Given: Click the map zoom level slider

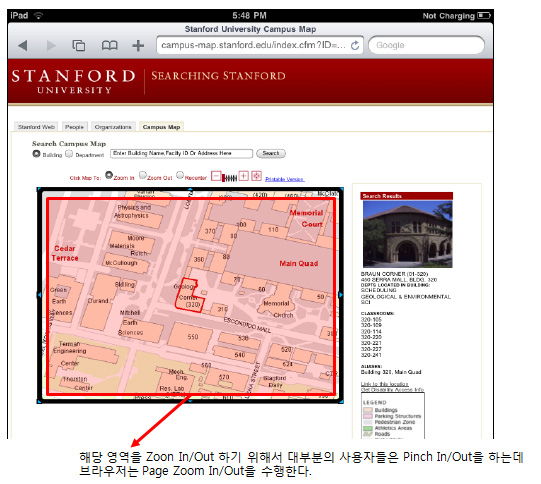Looking at the screenshot, I should (229, 178).
